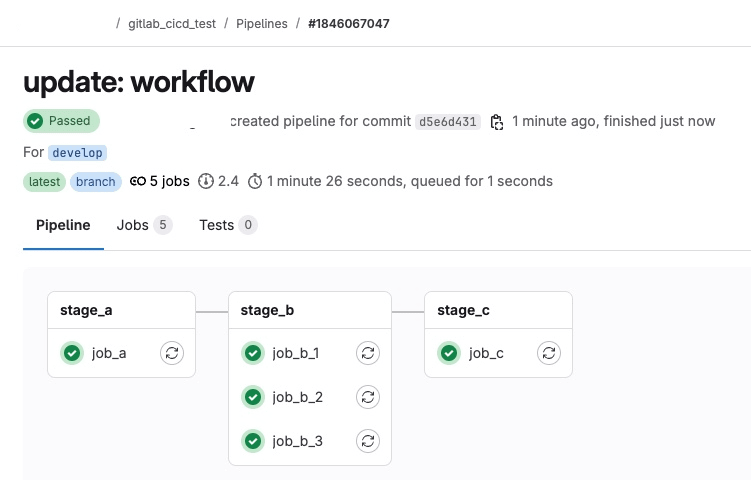Image resolution: width=751 pixels, height=480 pixels.
Task: Switch to the Jobs tab
Action: [144, 225]
